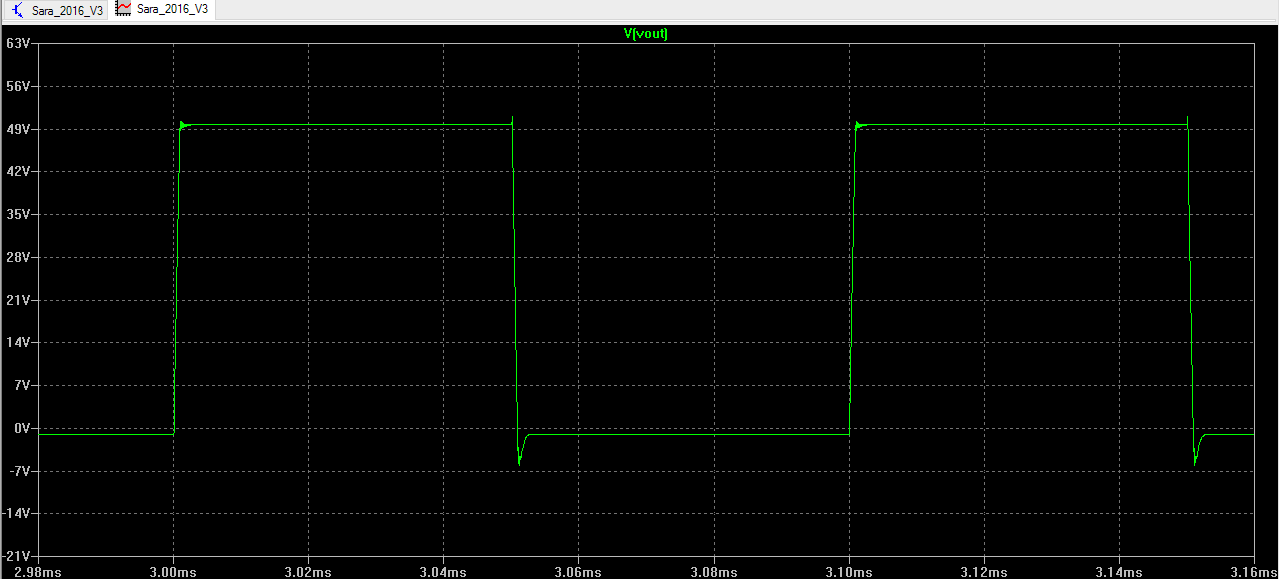Click the 2.98ms time axis label
This screenshot has height=579, width=1280.
point(37,572)
